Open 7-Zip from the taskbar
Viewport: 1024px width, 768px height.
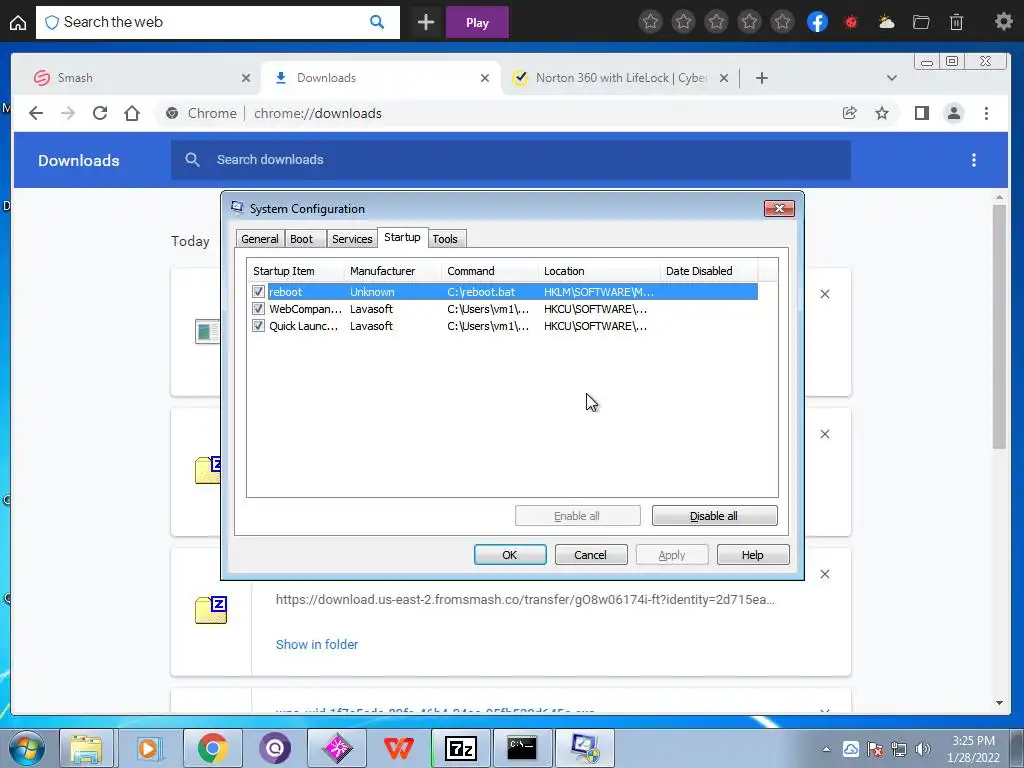tap(461, 748)
